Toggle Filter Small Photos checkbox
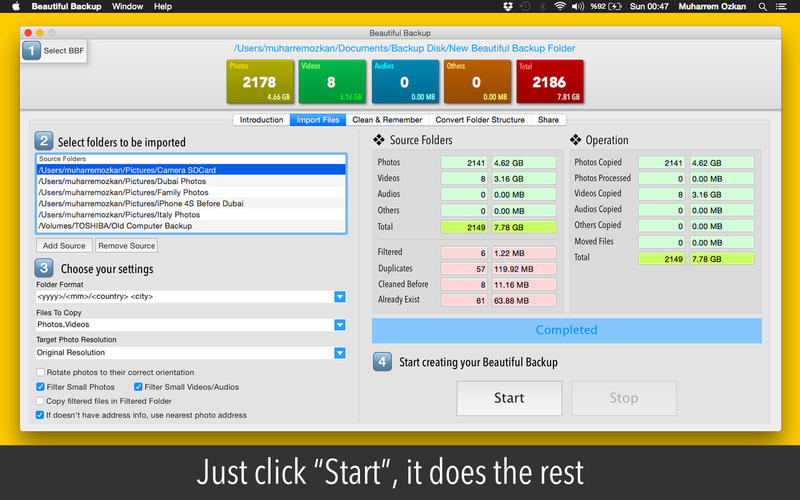Viewport: 800px width, 500px height. 40,387
